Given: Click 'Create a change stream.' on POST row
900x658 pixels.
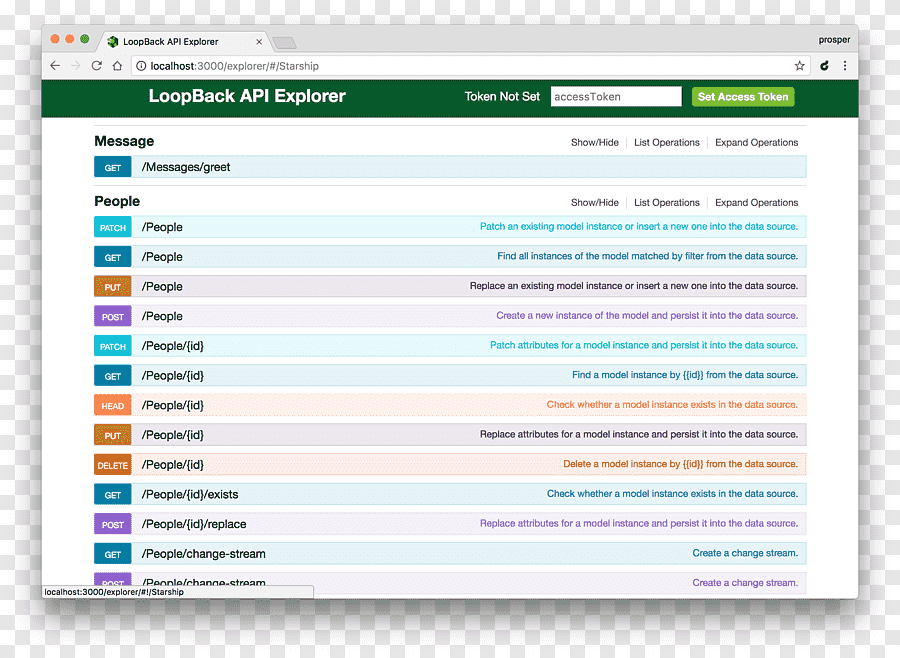Looking at the screenshot, I should [x=745, y=583].
